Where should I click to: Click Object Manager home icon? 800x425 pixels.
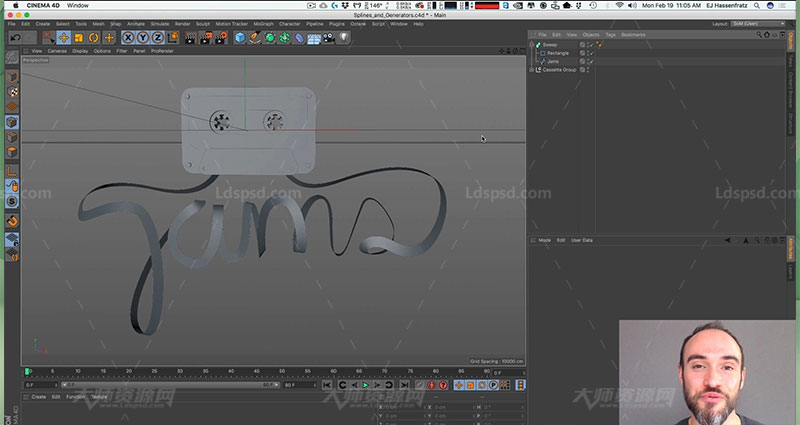[766, 35]
